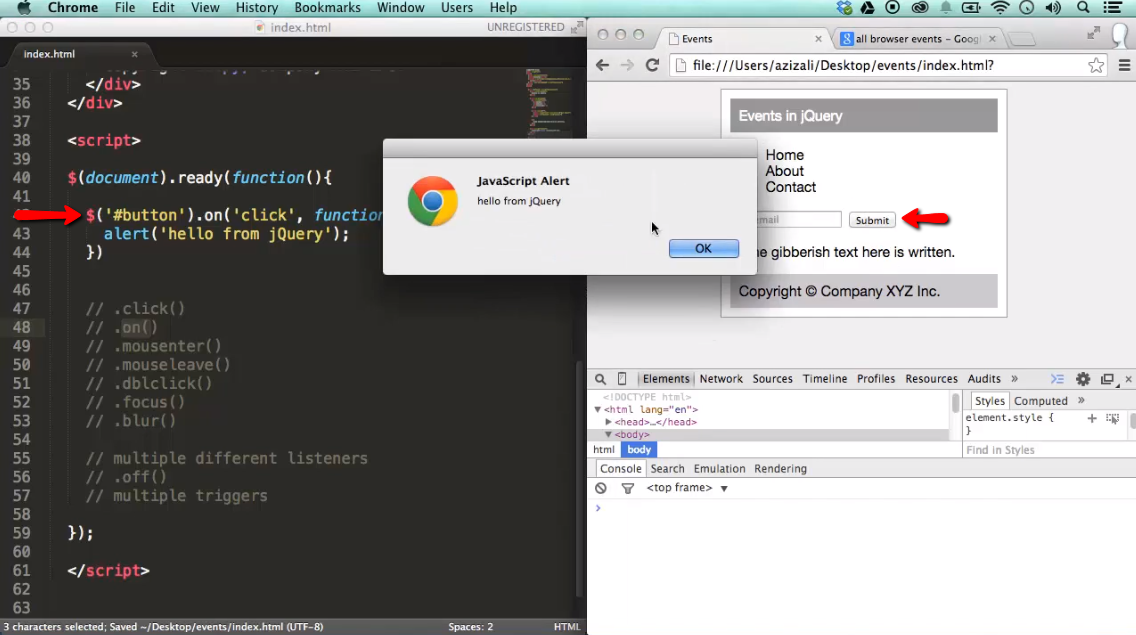
Task: Add a new style rule with the plus icon
Action: click(1093, 419)
